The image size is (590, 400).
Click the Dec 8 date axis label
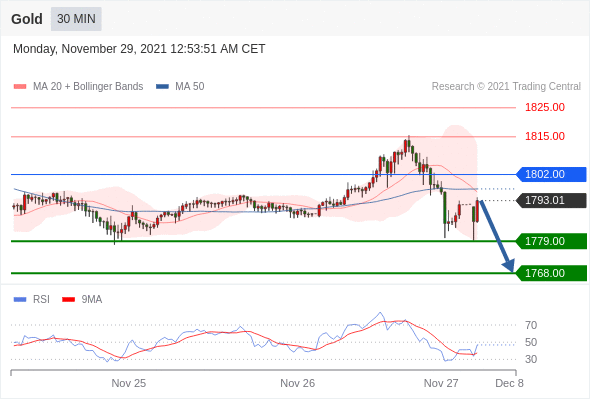click(x=509, y=383)
